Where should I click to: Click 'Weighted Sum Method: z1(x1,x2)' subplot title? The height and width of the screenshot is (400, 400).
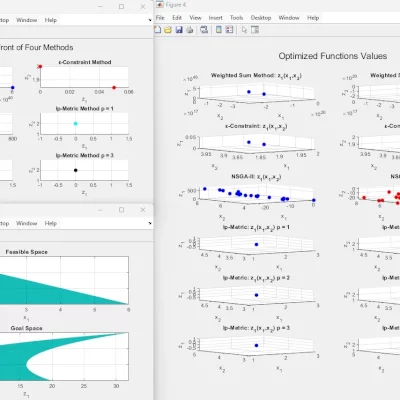[x=256, y=76]
